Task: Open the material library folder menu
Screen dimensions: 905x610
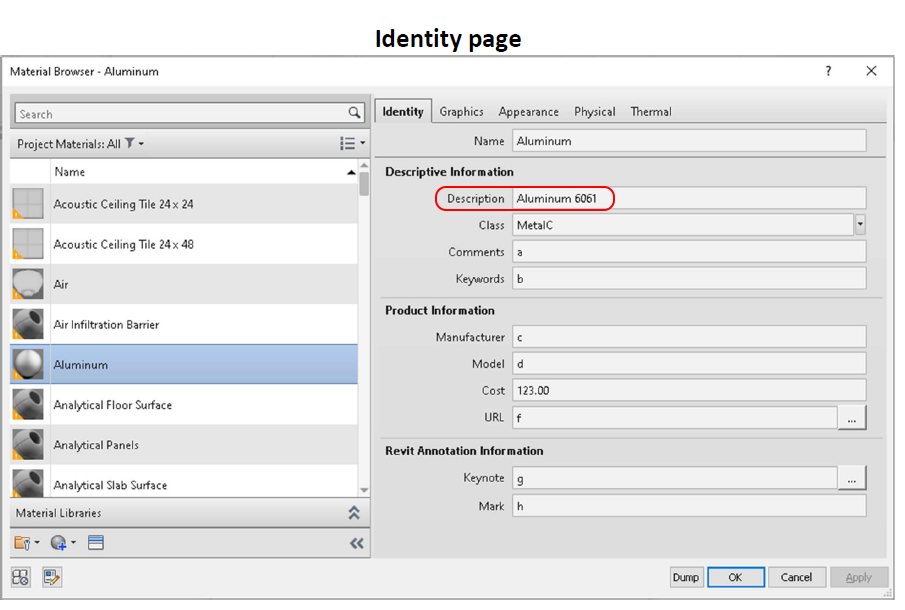Action: coord(27,542)
